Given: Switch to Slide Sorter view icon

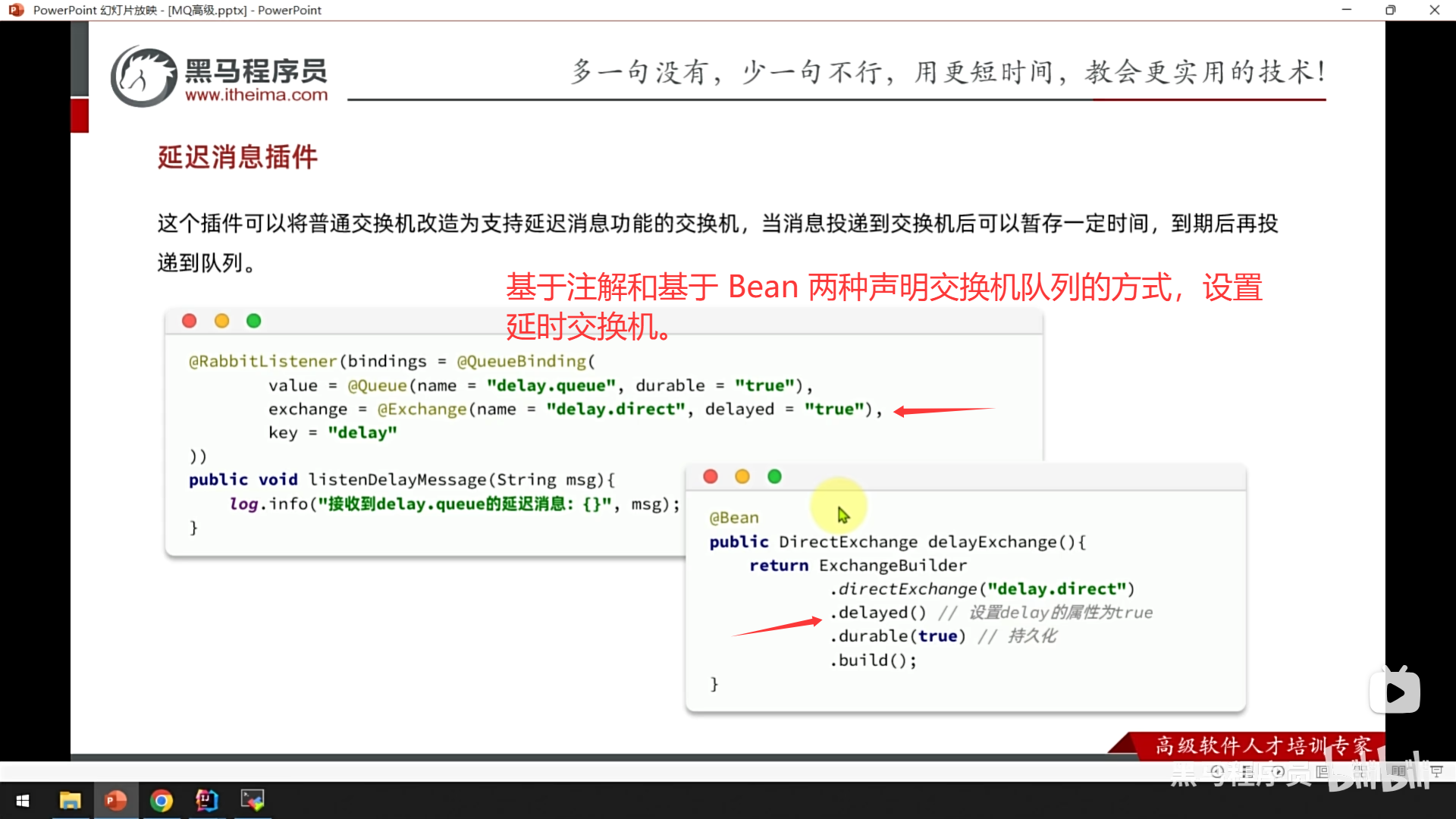Looking at the screenshot, I should tap(1360, 771).
